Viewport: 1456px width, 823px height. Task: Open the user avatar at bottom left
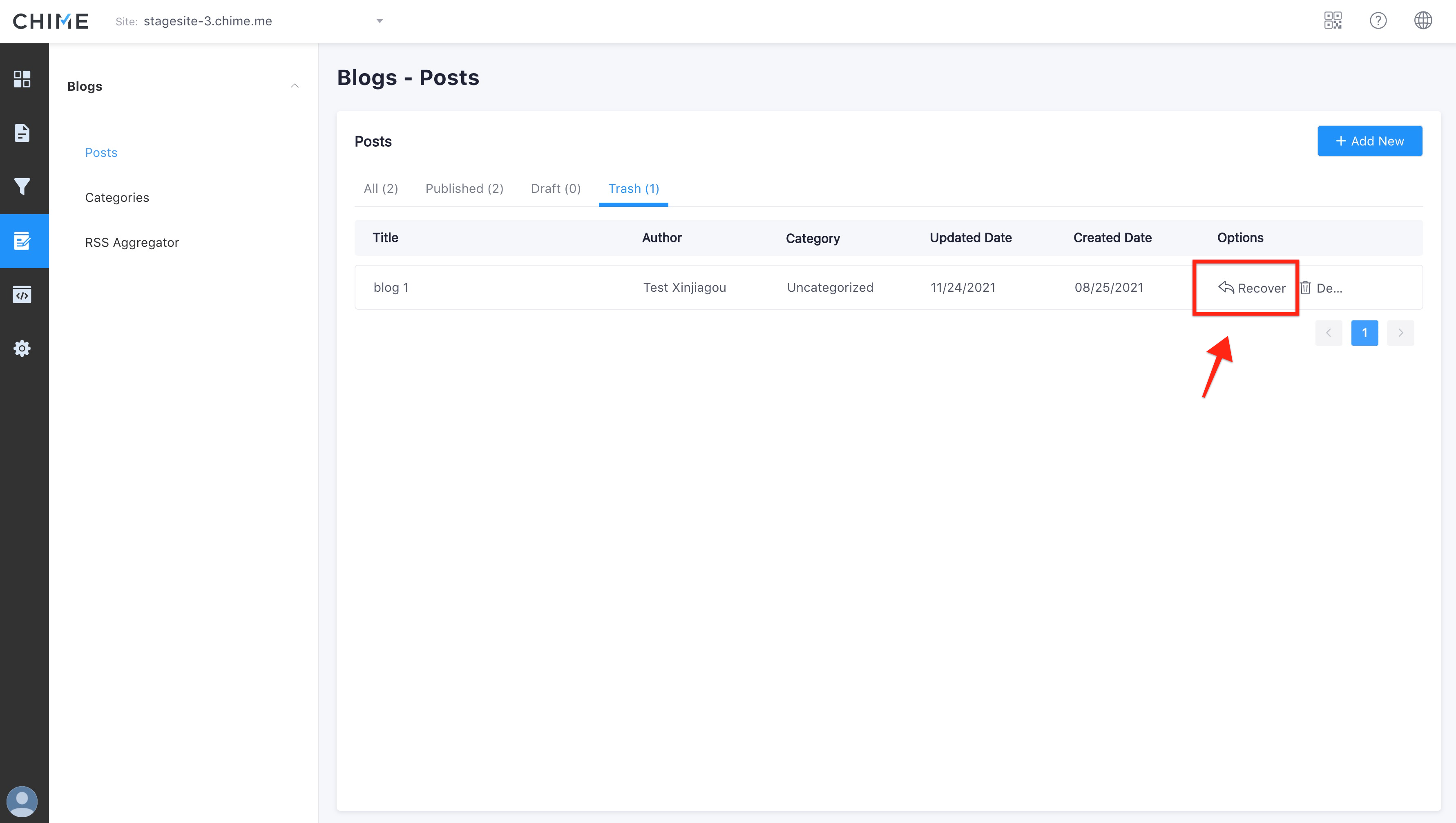pyautogui.click(x=22, y=801)
